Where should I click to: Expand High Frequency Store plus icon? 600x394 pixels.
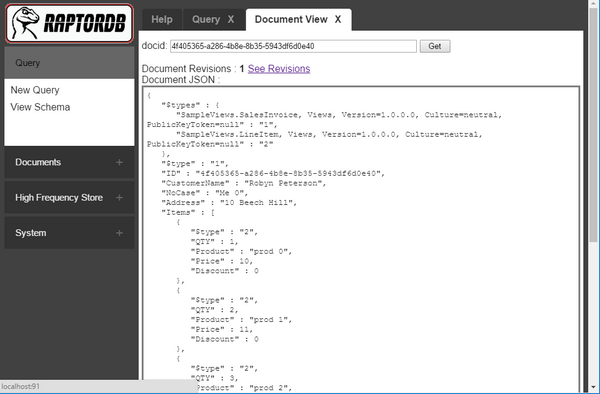coord(119,198)
